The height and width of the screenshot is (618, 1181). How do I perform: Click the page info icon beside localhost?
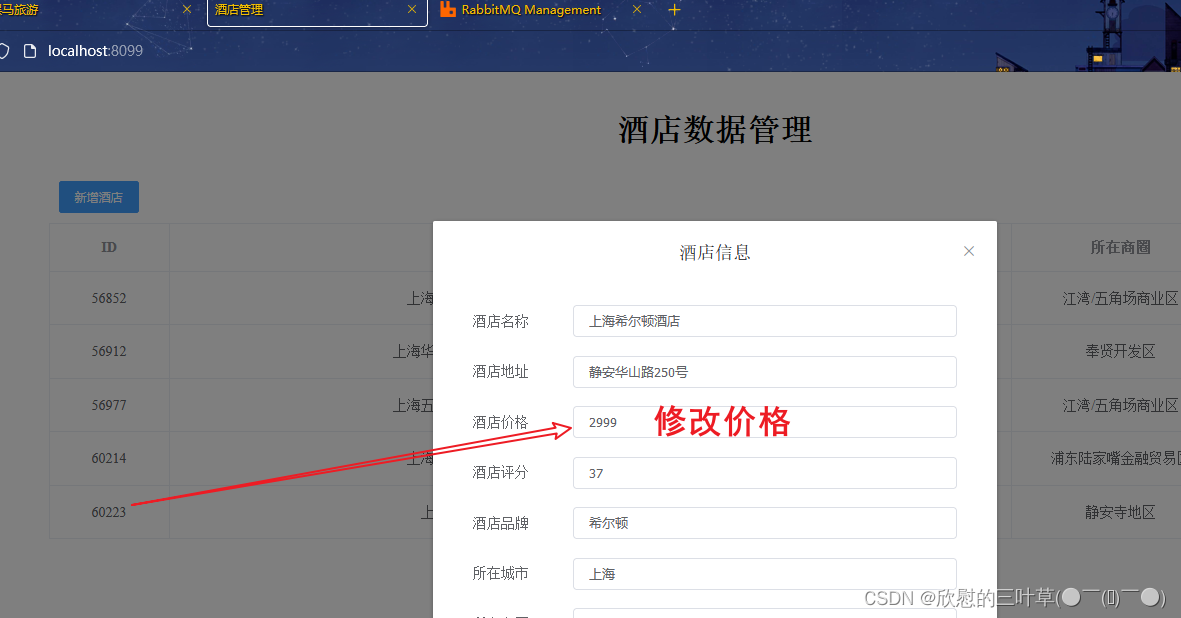tap(30, 50)
